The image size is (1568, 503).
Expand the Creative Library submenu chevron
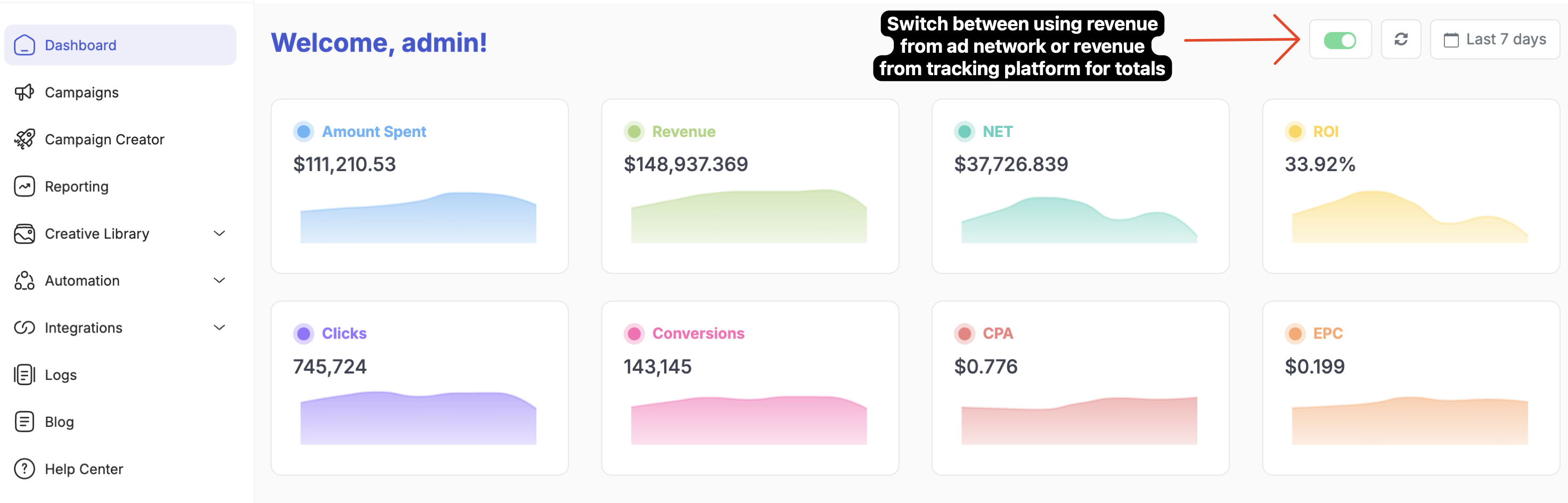pos(220,234)
